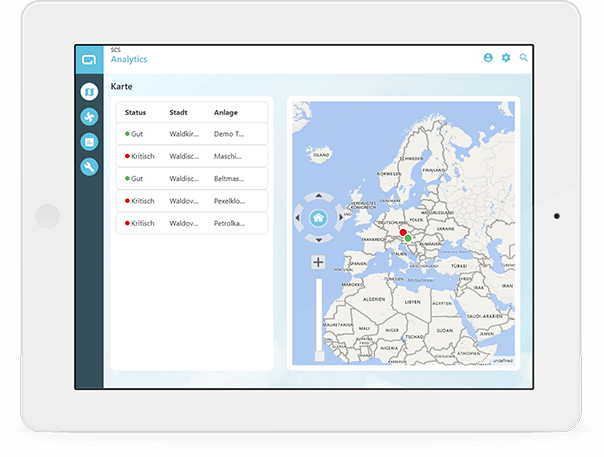The image size is (604, 457).
Task: Click the Analytics title link
Action: [x=129, y=59]
